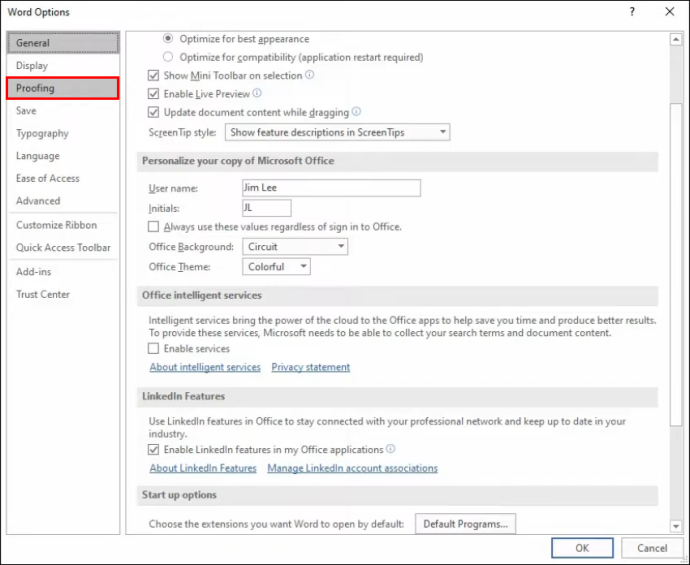Open Customize Ribbon settings

[x=63, y=225]
